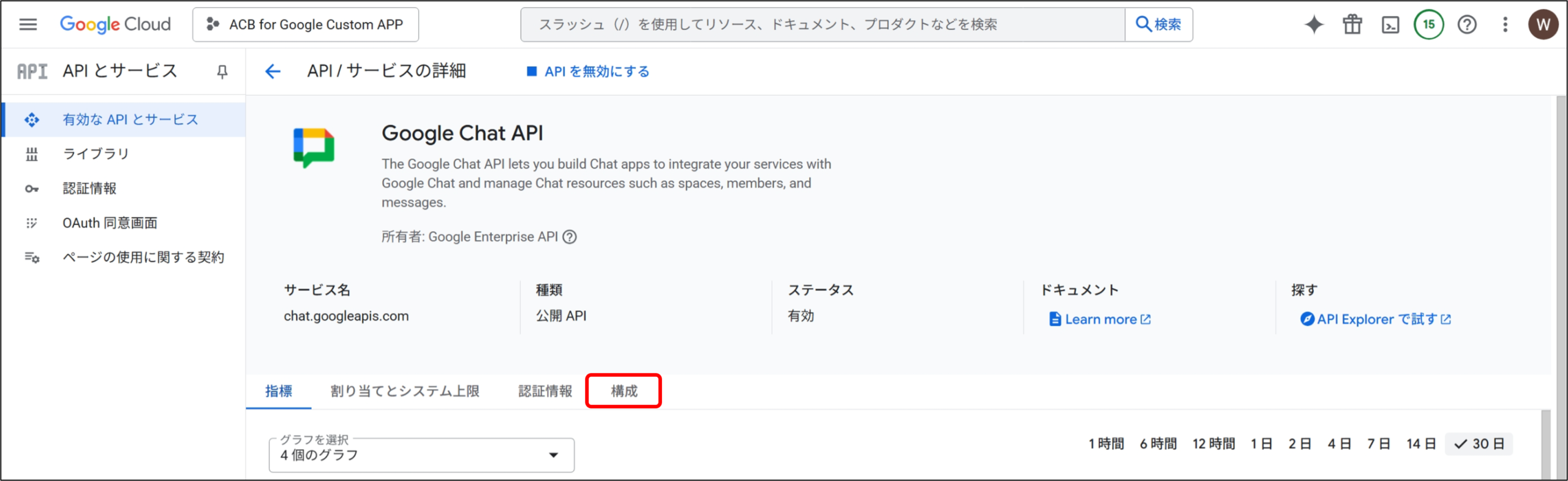This screenshot has height=481, width=1568.
Task: Expand the グラフを選択 dropdown
Action: point(421,455)
